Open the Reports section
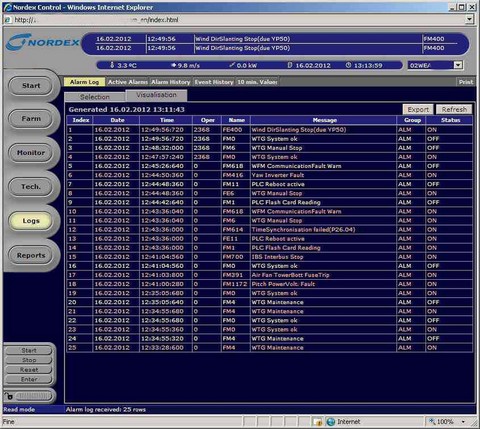Screen dimensions: 480x429 31,255
